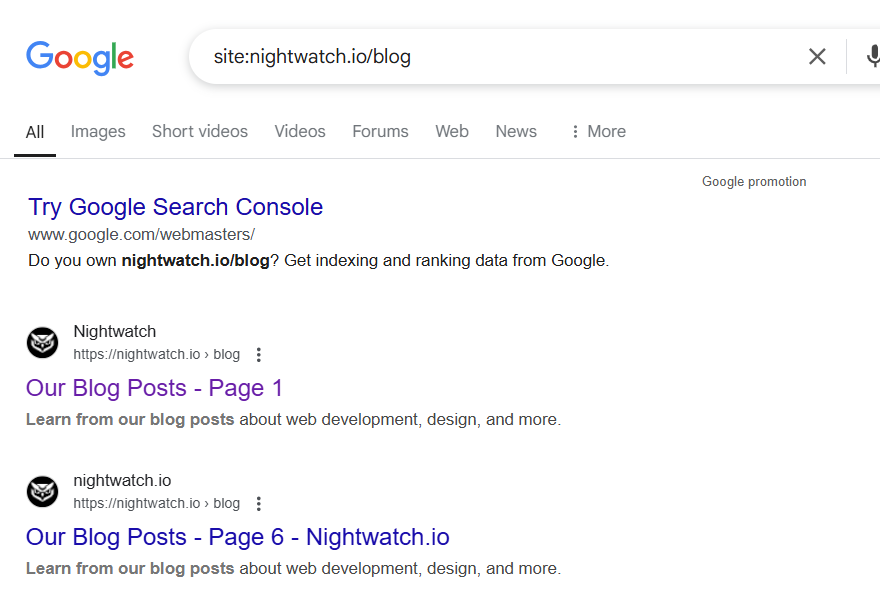
Task: Switch to the Web filter
Action: click(452, 131)
